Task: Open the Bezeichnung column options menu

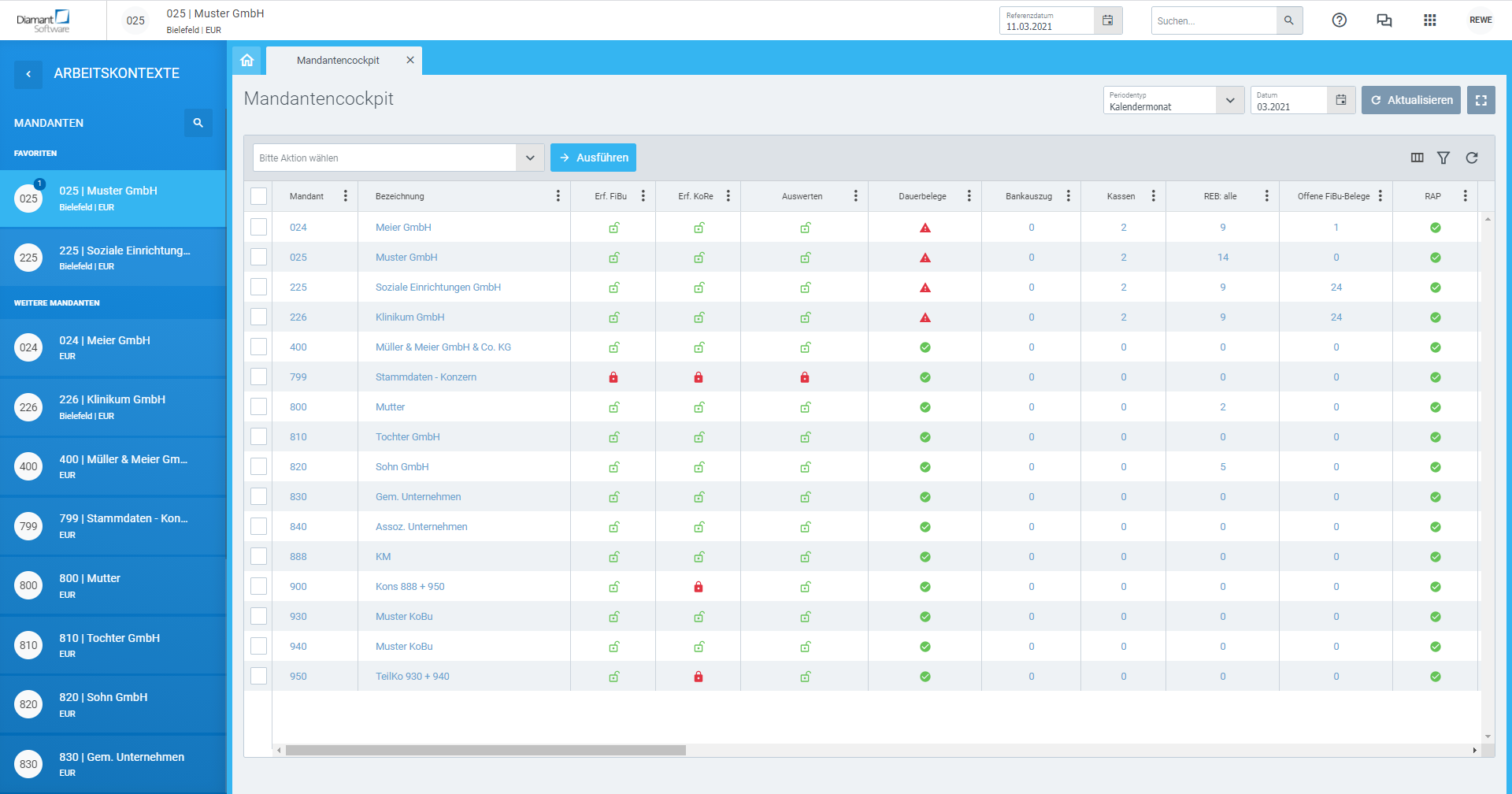Action: 558,196
